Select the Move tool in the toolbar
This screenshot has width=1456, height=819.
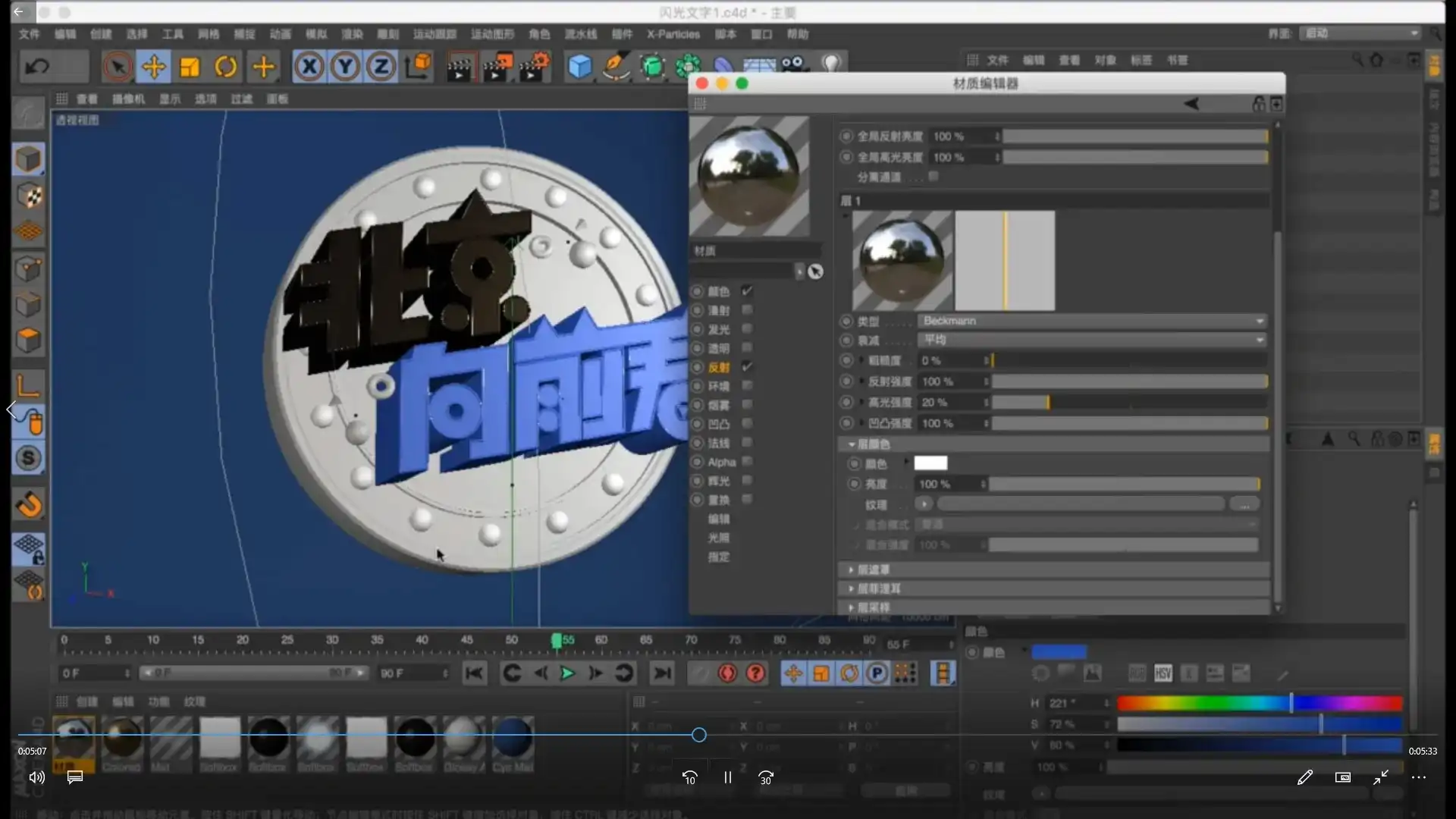[x=154, y=67]
